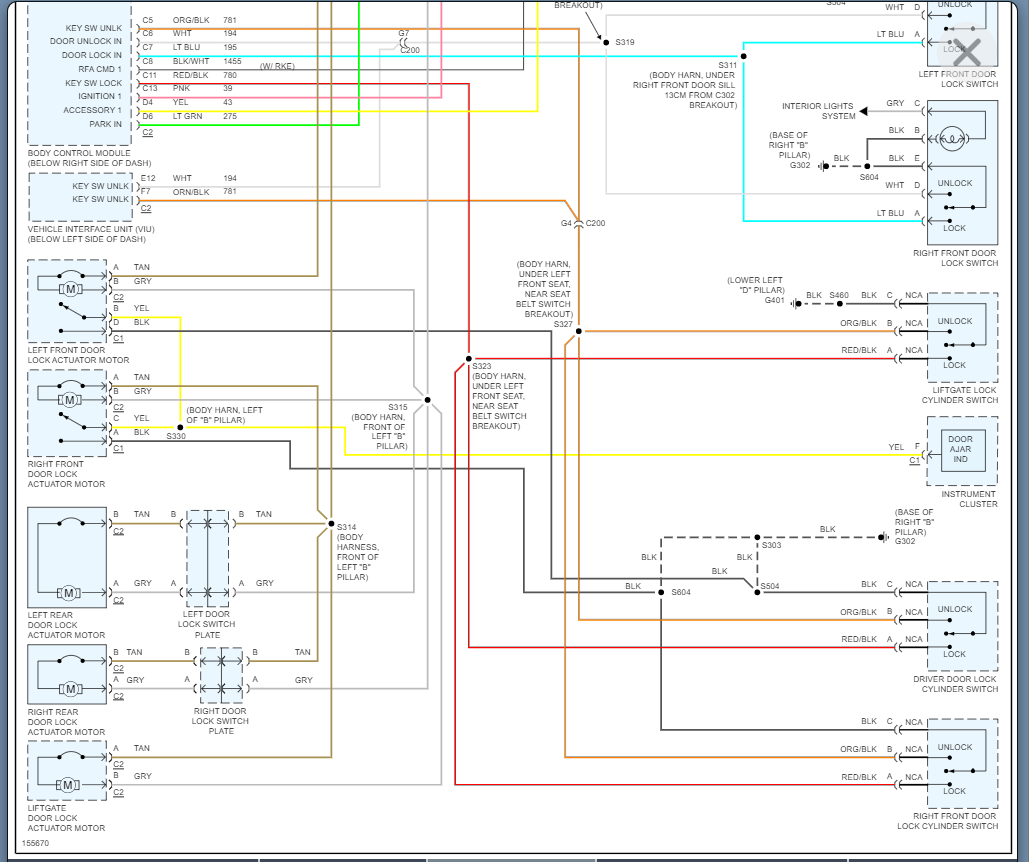The image size is (1029, 862).
Task: Click the S314 splice on tan wire
Action: point(330,523)
